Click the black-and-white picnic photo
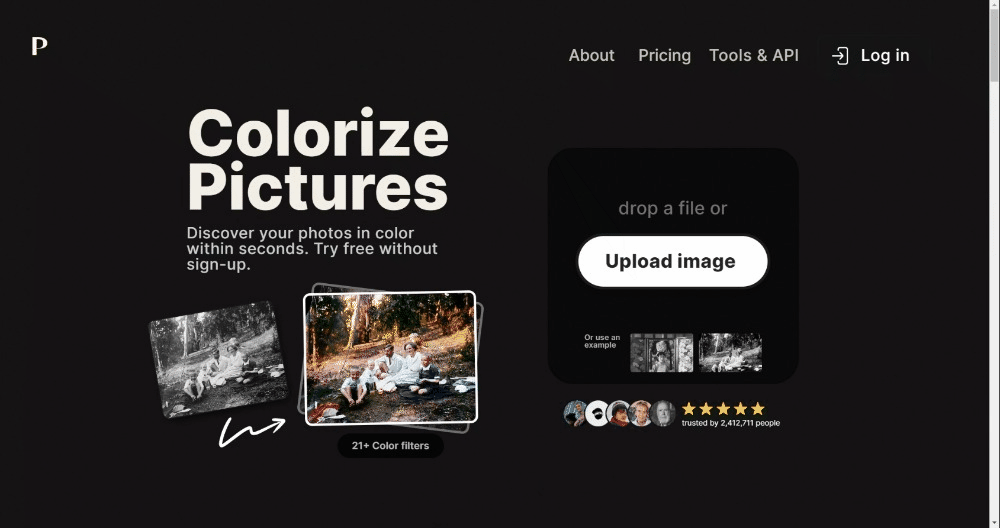Screen dimensions: 1000x528 tap(218, 360)
